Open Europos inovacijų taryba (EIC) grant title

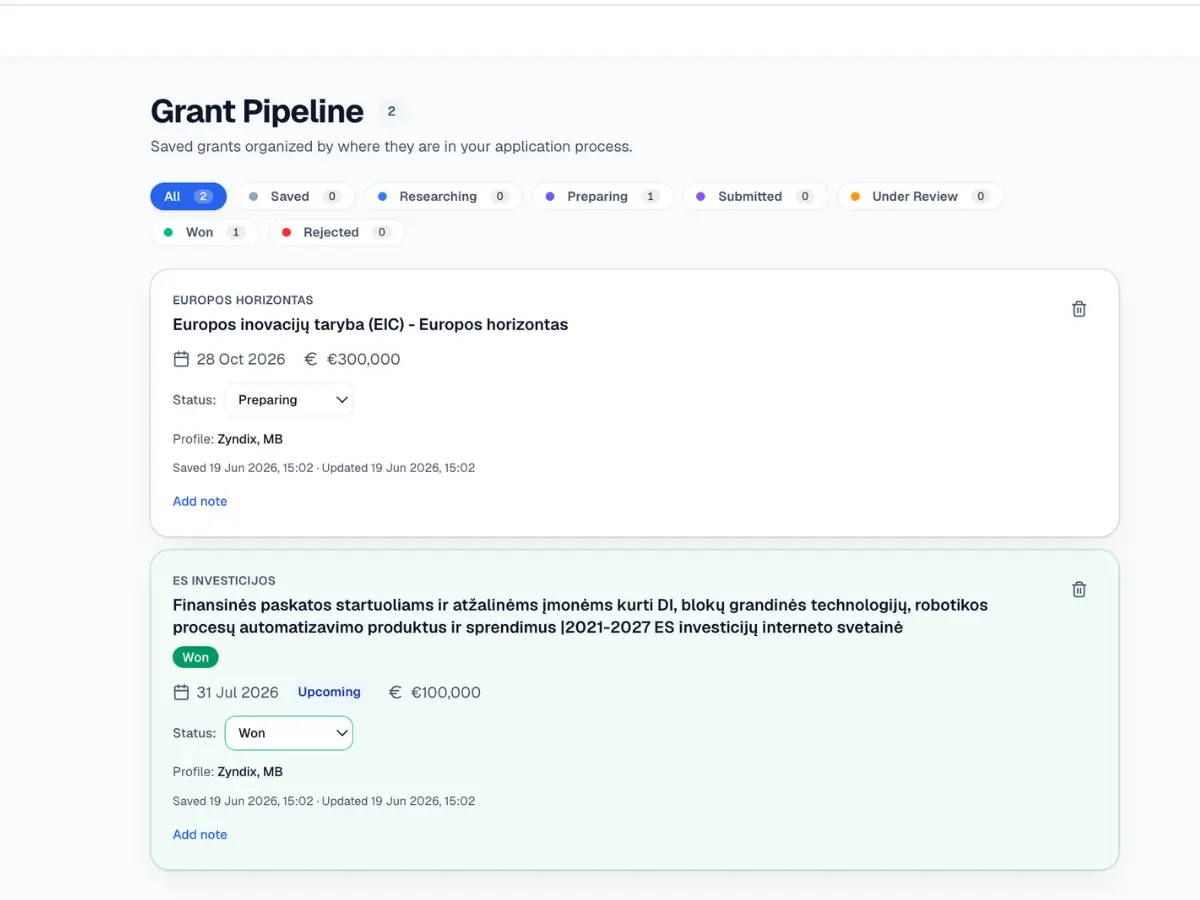click(x=370, y=324)
